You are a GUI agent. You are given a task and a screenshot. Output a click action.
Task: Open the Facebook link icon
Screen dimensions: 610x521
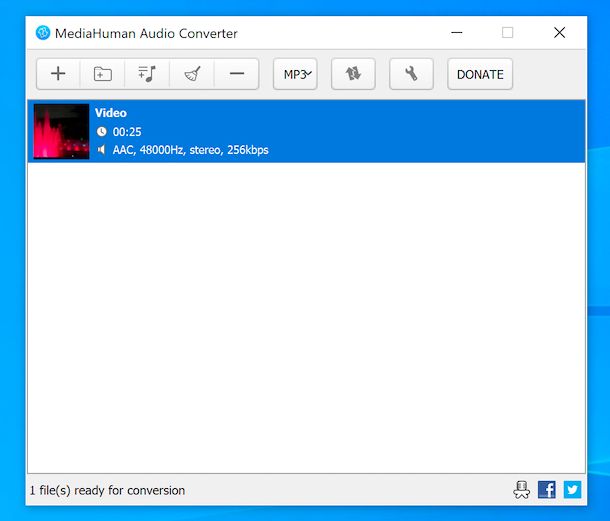tap(547, 489)
